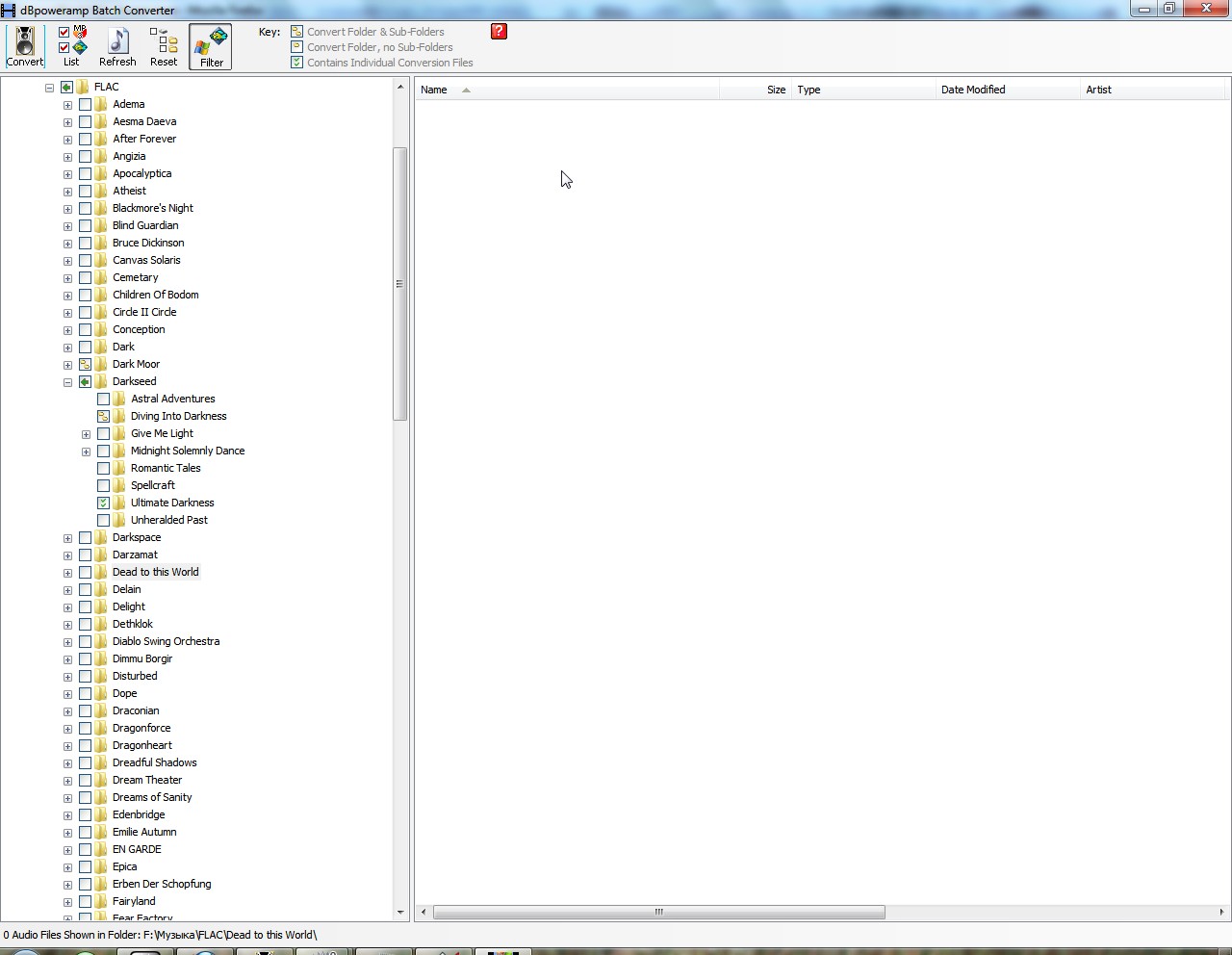Toggle the Diving Into Darkness checkbox

(x=103, y=416)
